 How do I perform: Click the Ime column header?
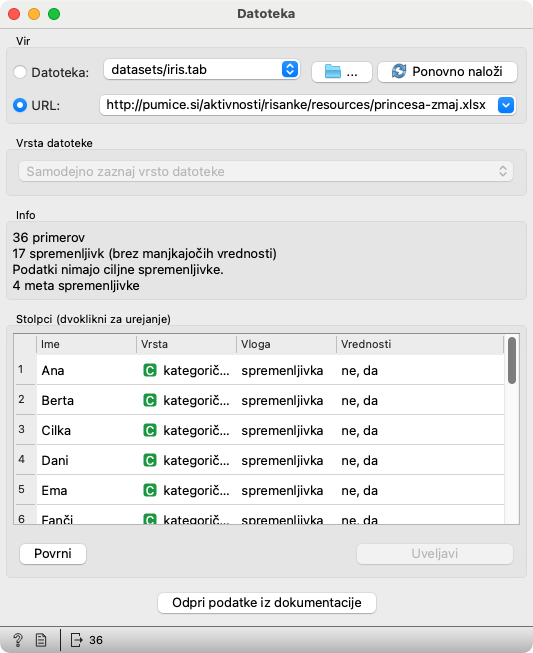[87, 344]
